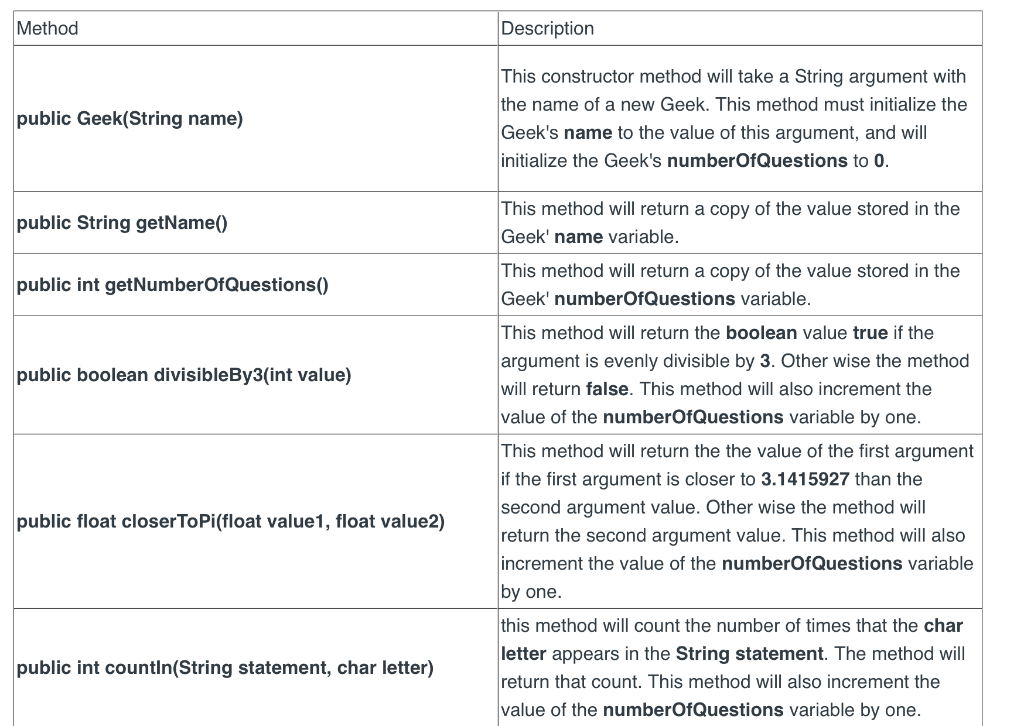The image size is (1024, 726).
Task: Click the bold 'char' word in countIn description
Action: pos(943,625)
